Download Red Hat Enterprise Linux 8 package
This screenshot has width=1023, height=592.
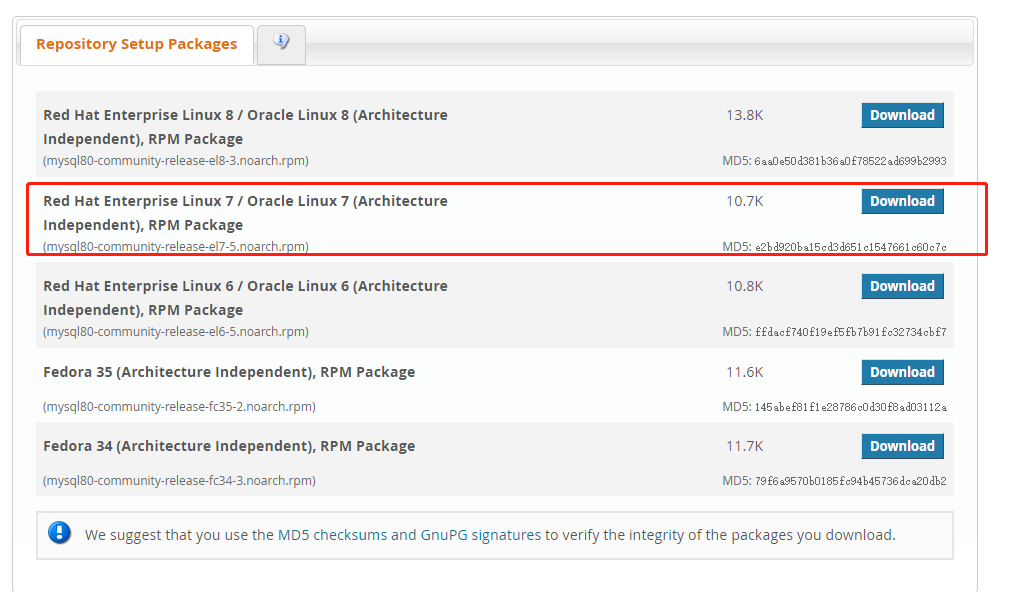(902, 116)
